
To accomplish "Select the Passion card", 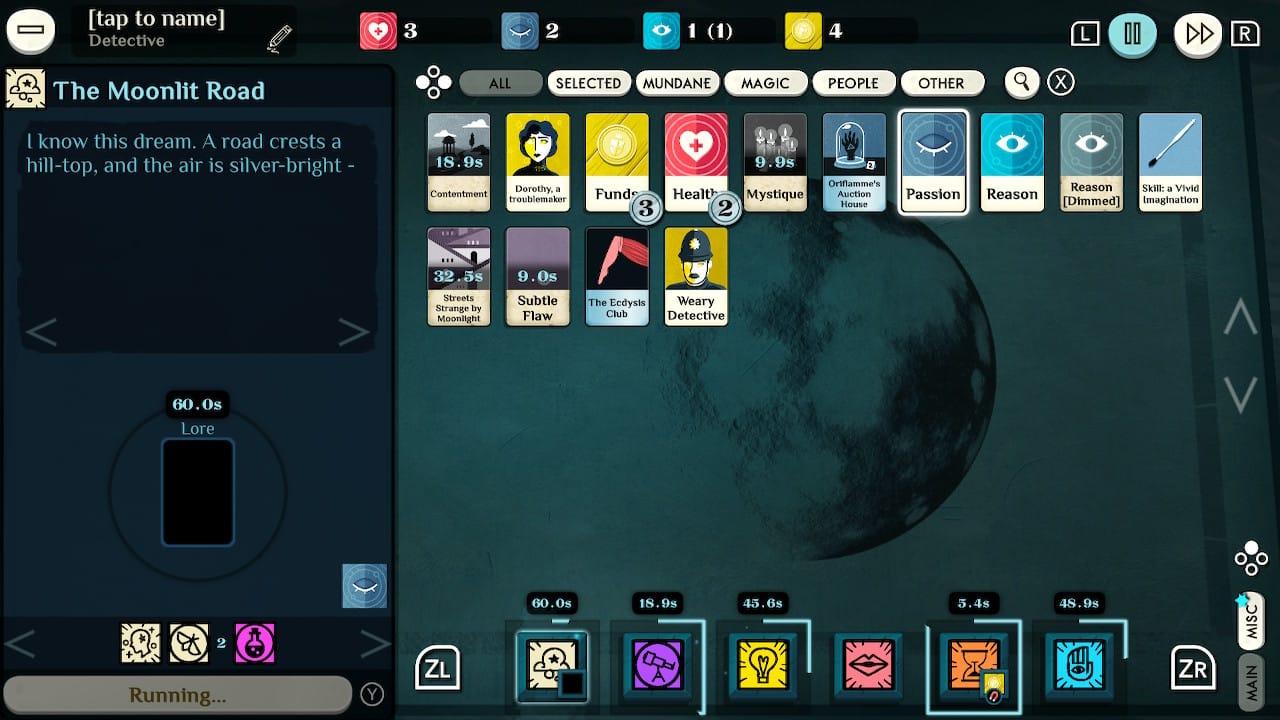I will pos(932,161).
